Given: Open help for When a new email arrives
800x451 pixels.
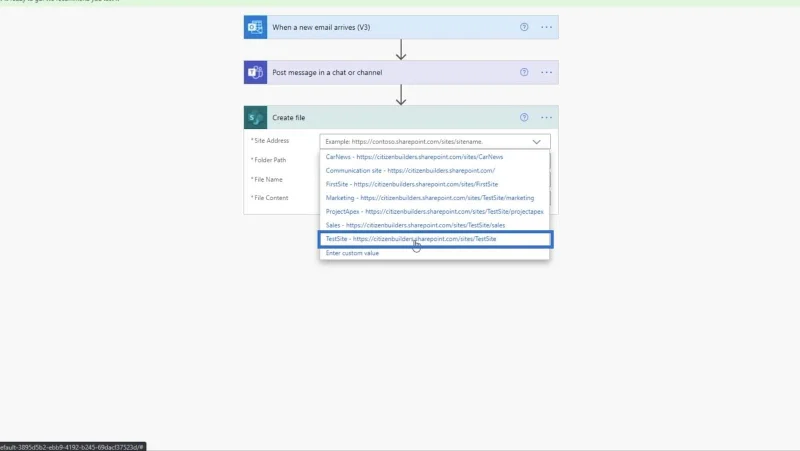Looking at the screenshot, I should point(524,27).
